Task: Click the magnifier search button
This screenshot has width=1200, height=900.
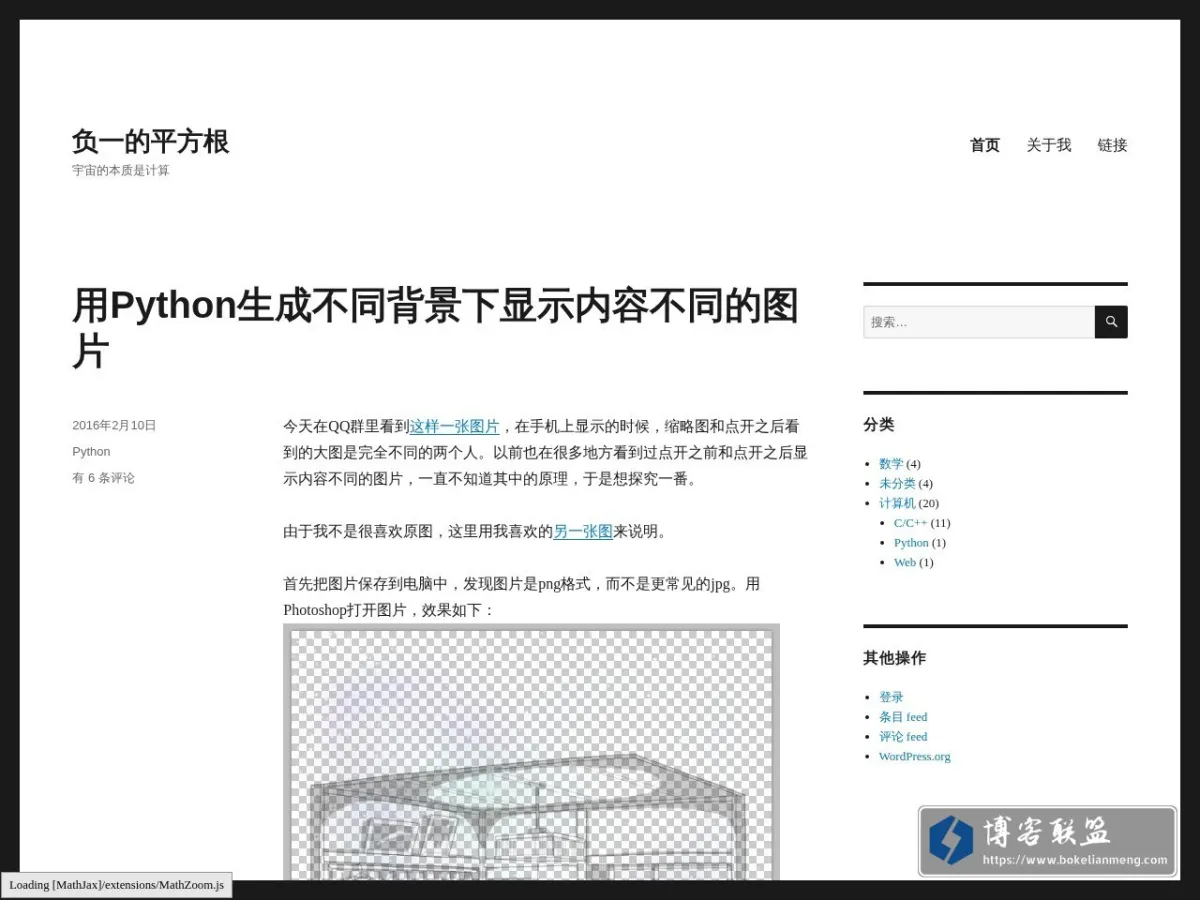Action: (x=1111, y=322)
